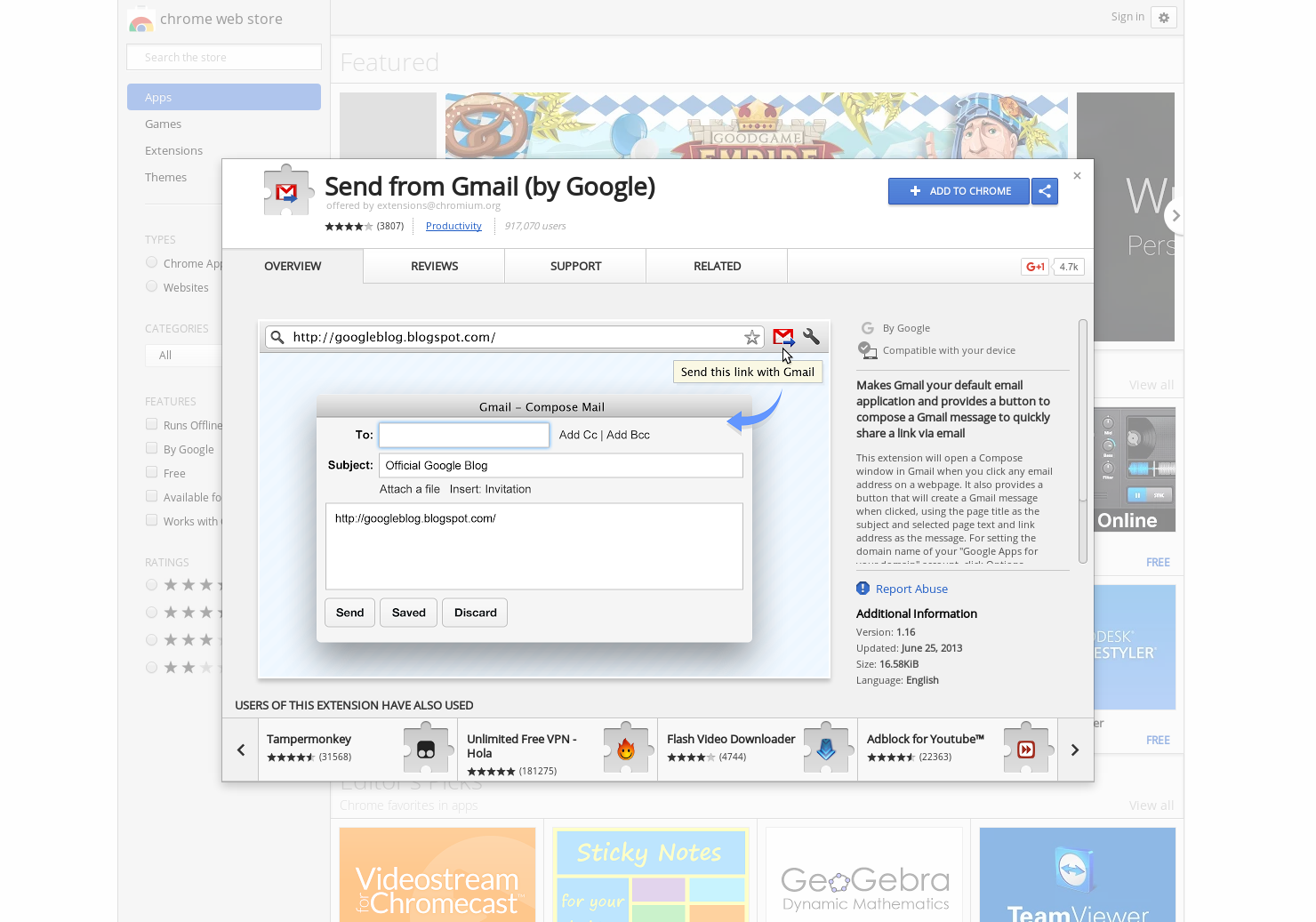Advance the related extensions carousel rightward
Image resolution: width=1316 pixels, height=922 pixels.
point(1074,750)
